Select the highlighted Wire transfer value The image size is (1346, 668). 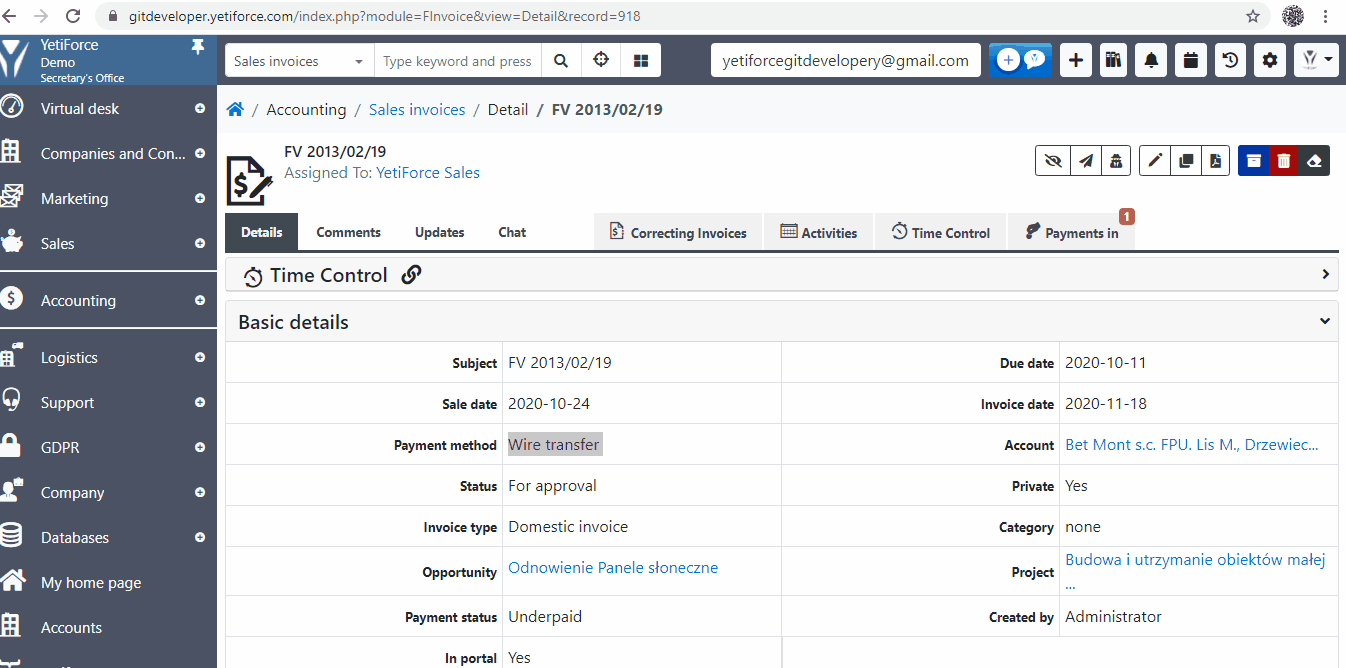555,445
